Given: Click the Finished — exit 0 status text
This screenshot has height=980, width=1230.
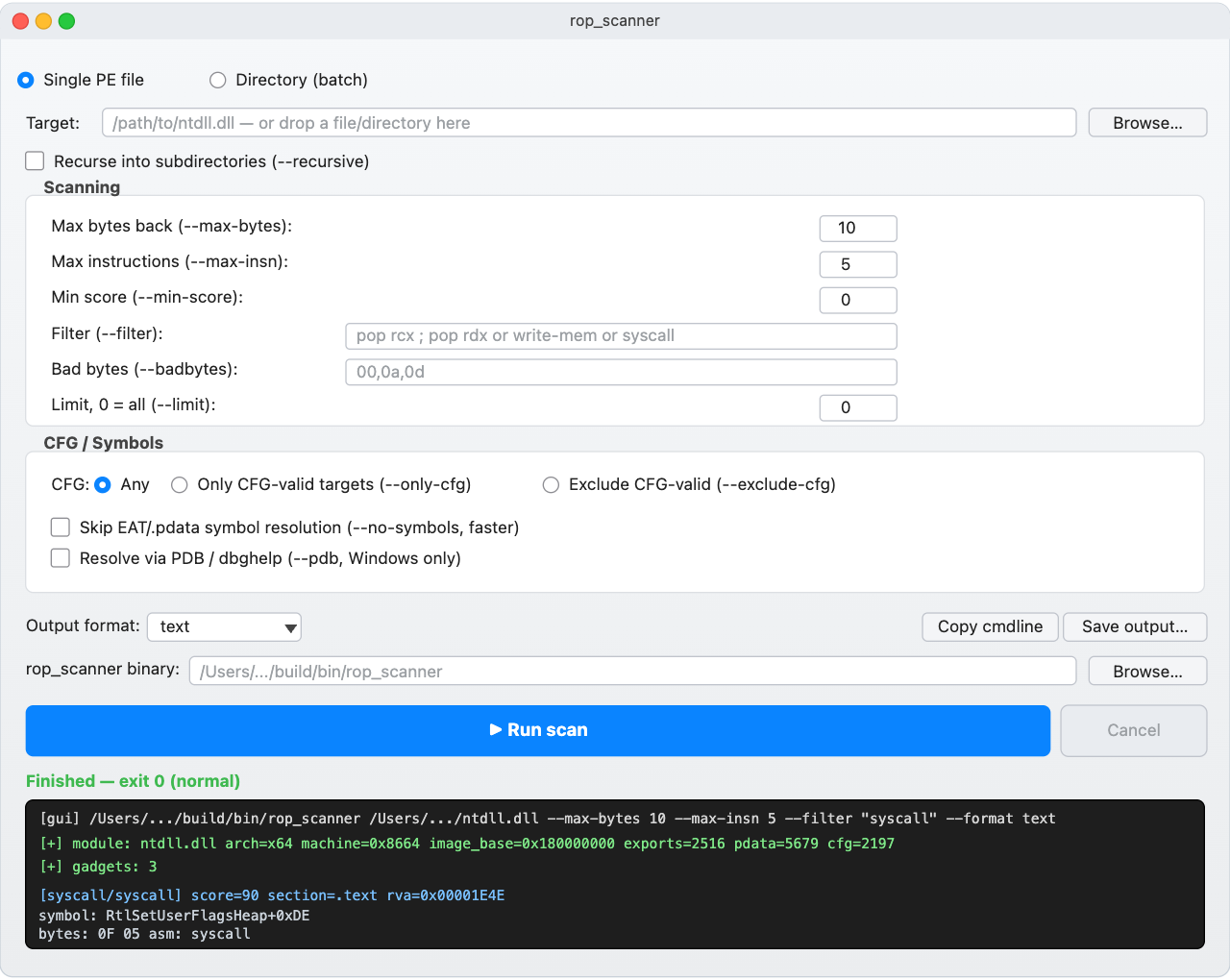Looking at the screenshot, I should [x=133, y=781].
